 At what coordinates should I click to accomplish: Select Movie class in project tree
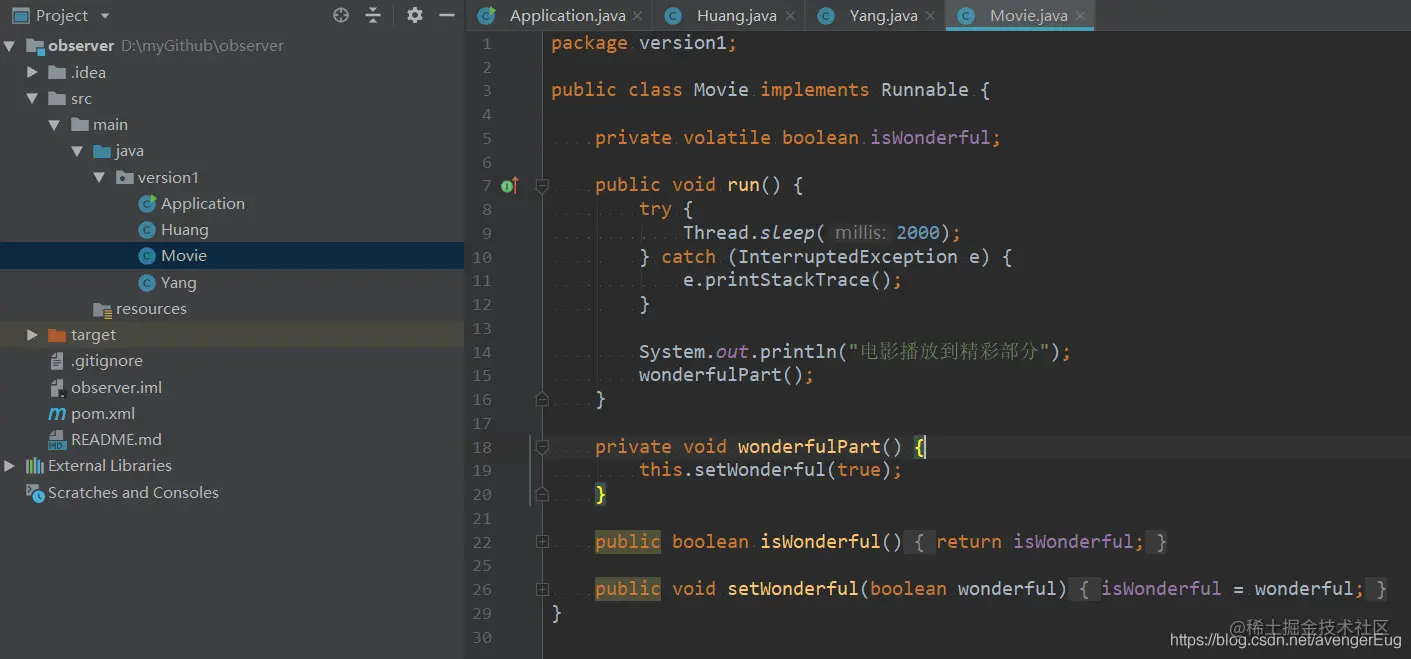pos(183,255)
